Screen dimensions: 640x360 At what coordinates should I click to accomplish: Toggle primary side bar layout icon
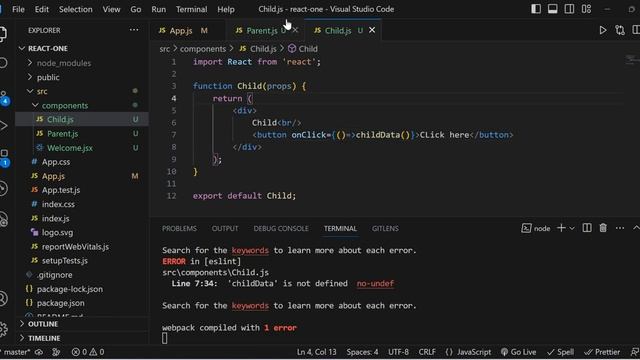point(536,9)
